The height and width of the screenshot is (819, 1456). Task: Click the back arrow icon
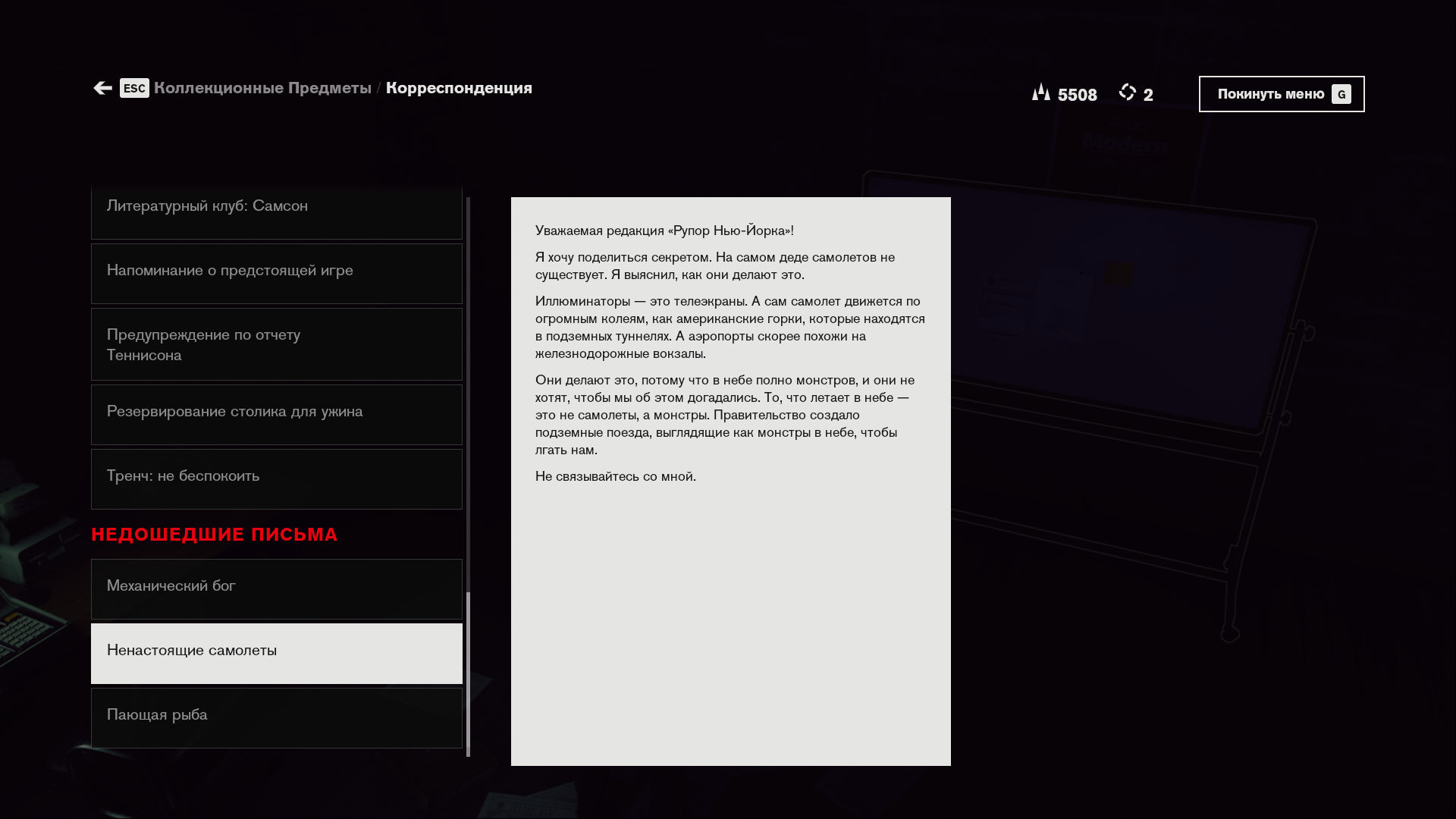point(102,88)
